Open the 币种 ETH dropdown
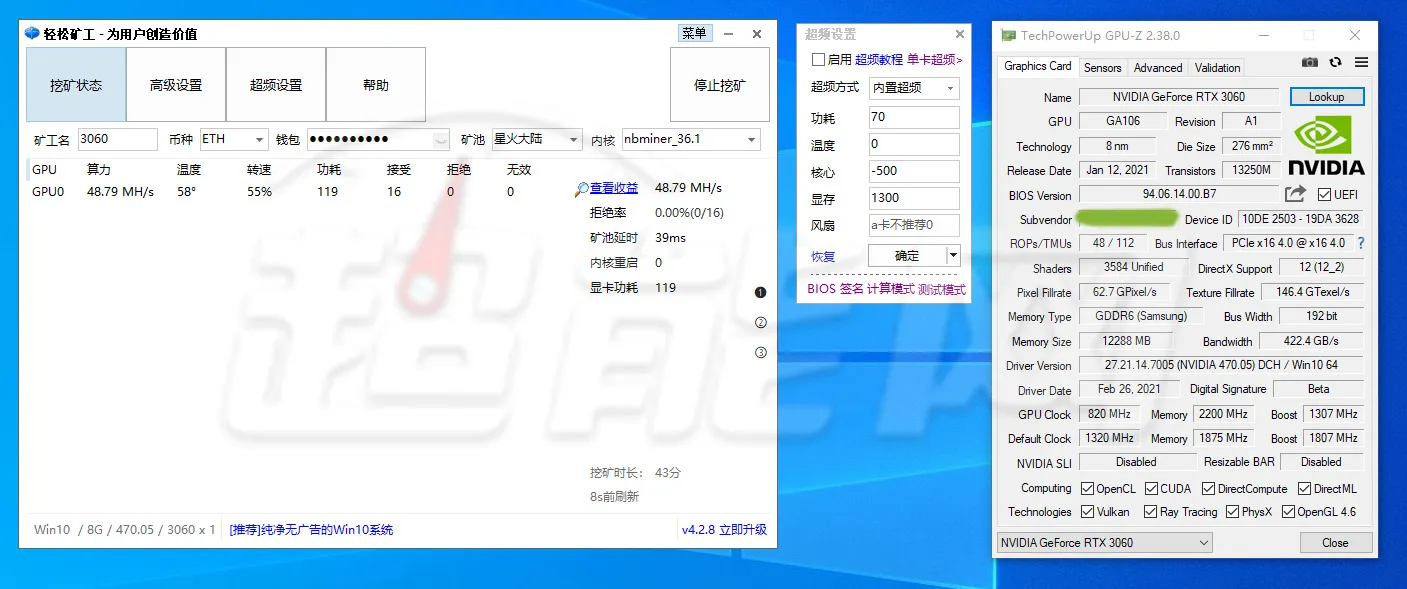 click(x=234, y=139)
